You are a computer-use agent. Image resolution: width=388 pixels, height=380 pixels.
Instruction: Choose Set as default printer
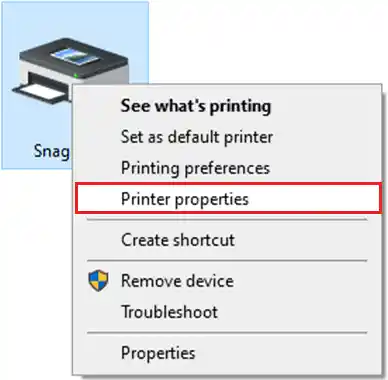(x=197, y=137)
